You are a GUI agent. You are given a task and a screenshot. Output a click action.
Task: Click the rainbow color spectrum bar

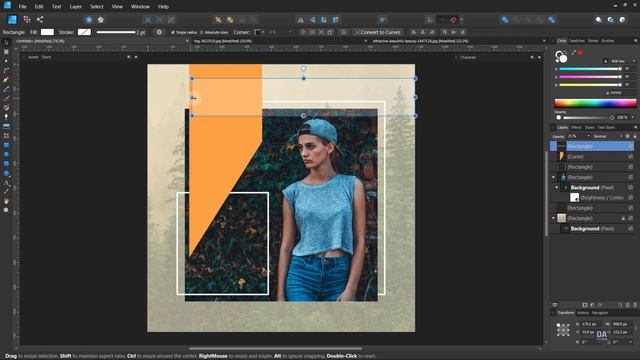click(595, 103)
